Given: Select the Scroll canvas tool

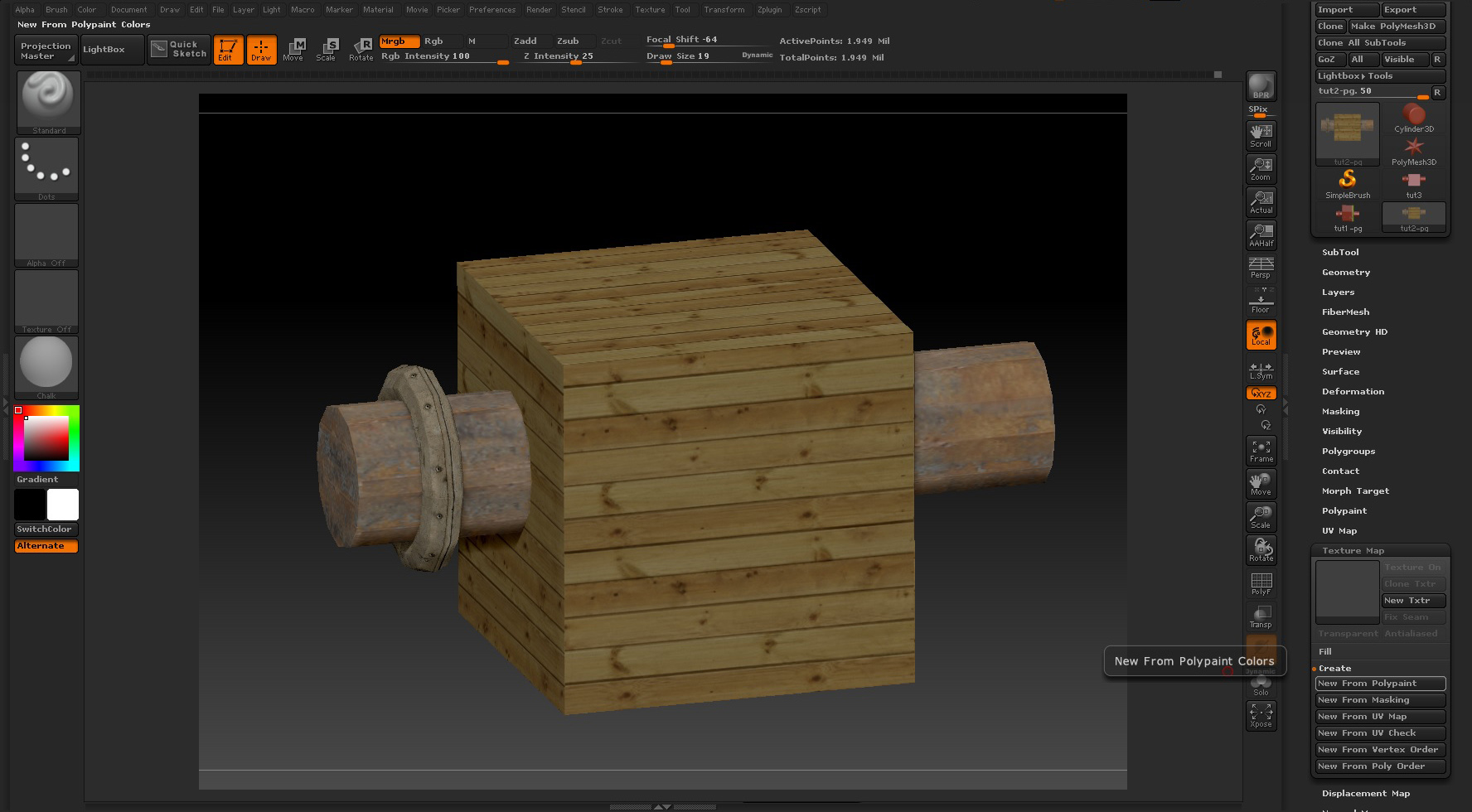Looking at the screenshot, I should pos(1261,136).
